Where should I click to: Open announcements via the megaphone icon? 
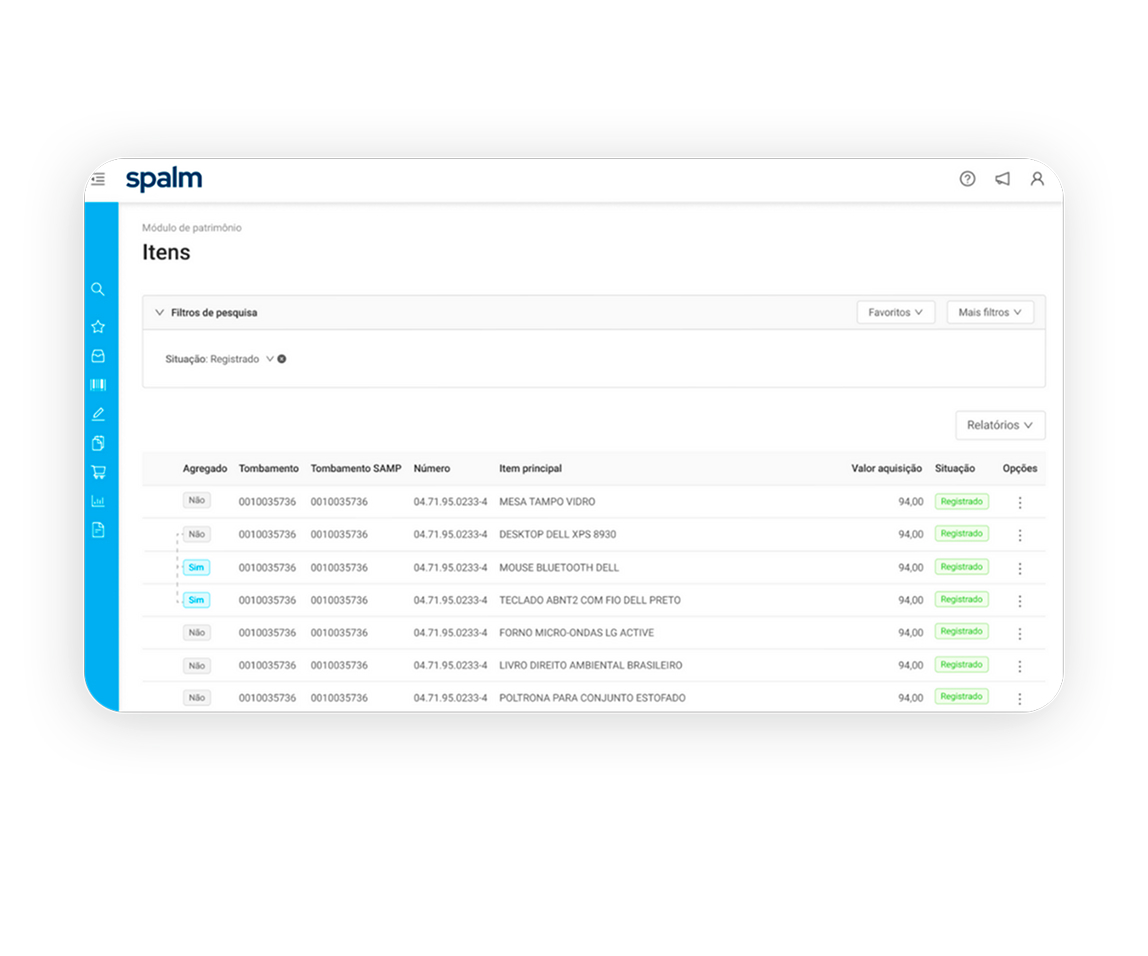tap(1002, 179)
